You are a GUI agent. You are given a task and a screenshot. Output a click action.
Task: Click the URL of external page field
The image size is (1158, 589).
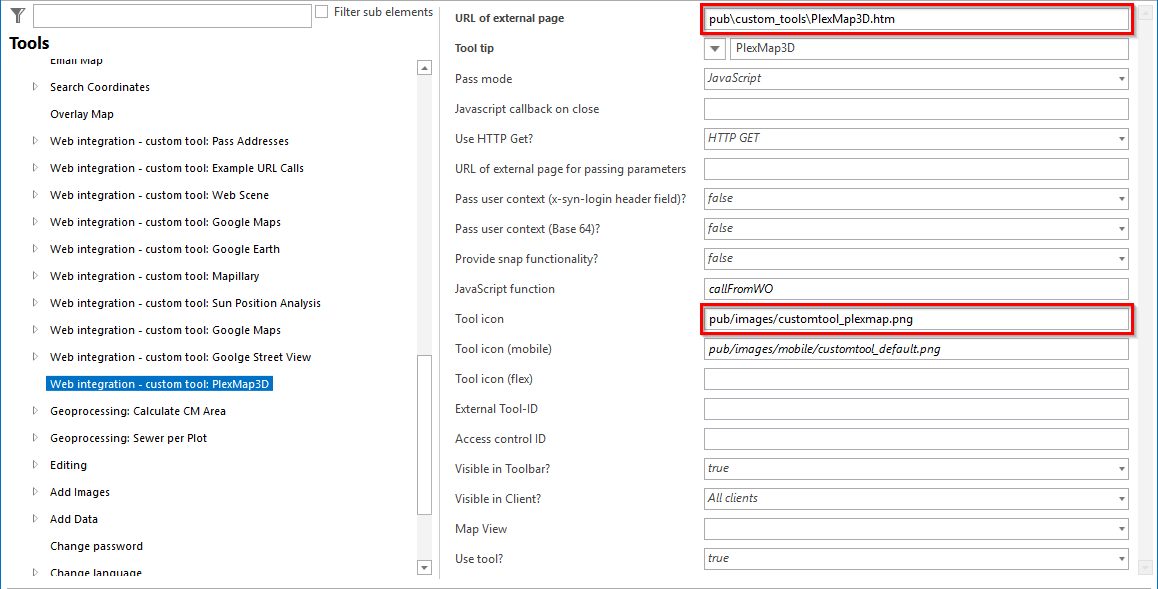(x=915, y=18)
